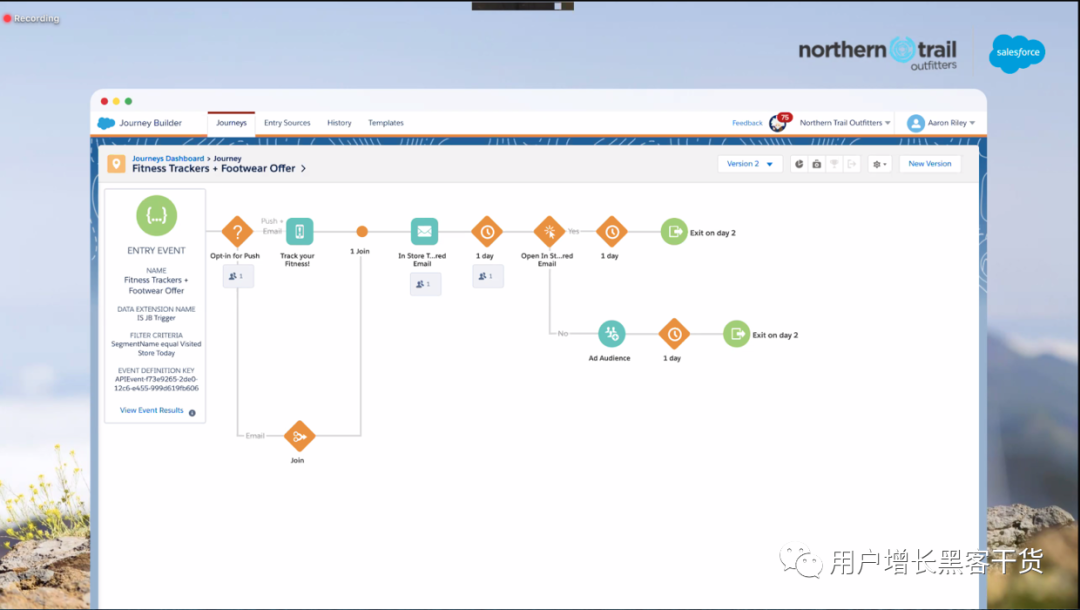Click the Journeys Dashboard breadcrumb link
Image resolution: width=1080 pixels, height=610 pixels.
click(168, 158)
